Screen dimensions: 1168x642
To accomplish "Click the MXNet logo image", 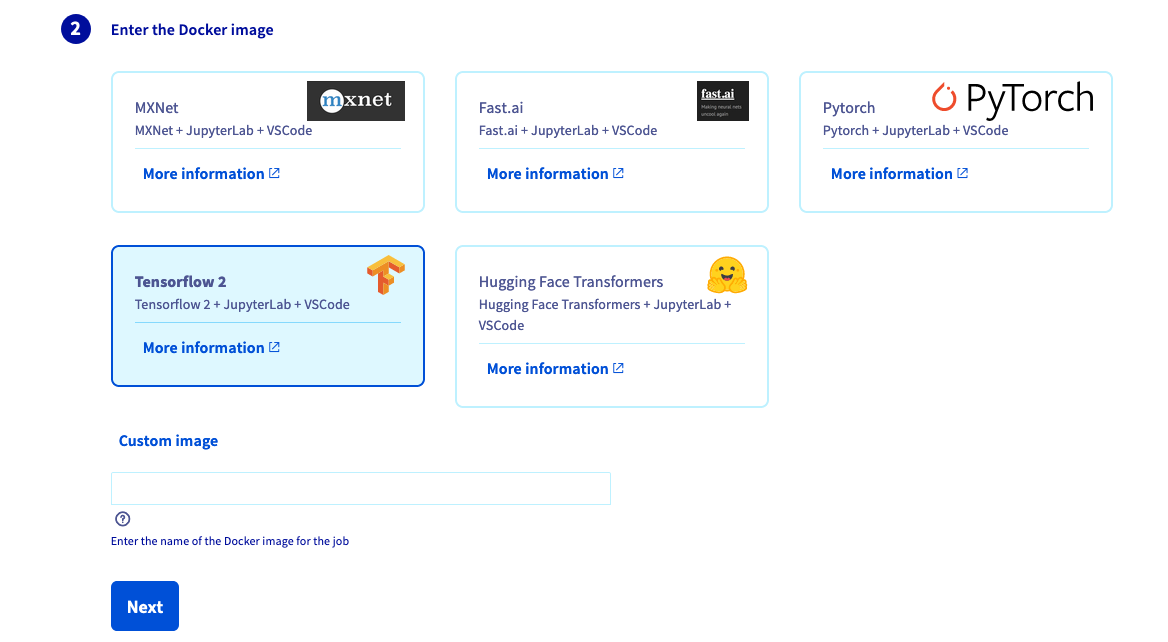I will [355, 101].
